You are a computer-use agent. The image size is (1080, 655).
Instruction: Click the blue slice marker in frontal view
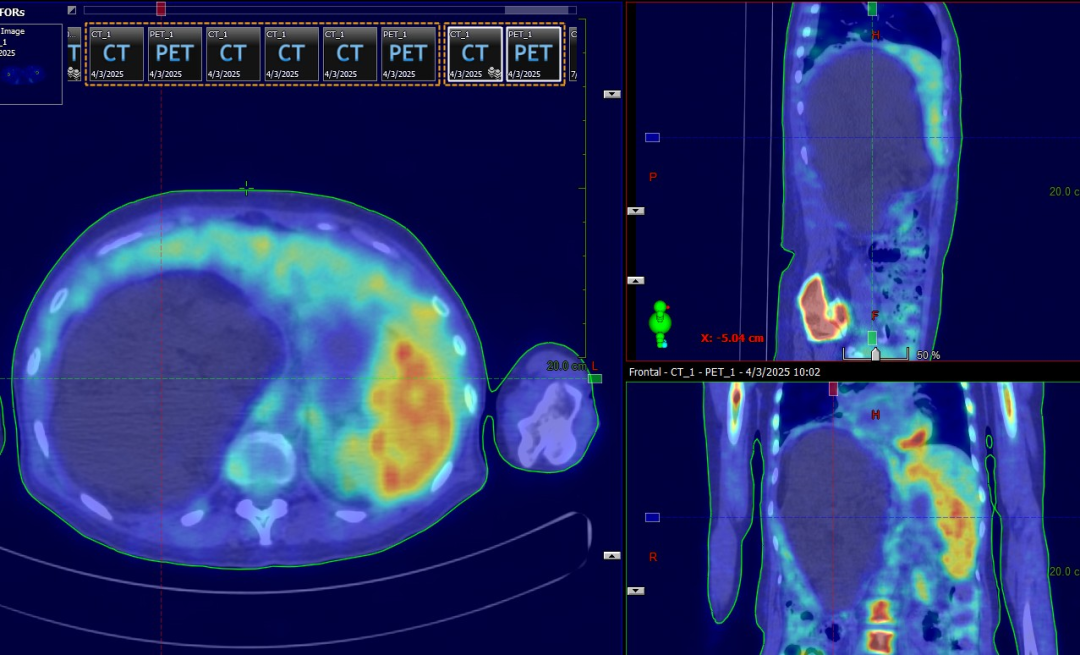(x=652, y=517)
